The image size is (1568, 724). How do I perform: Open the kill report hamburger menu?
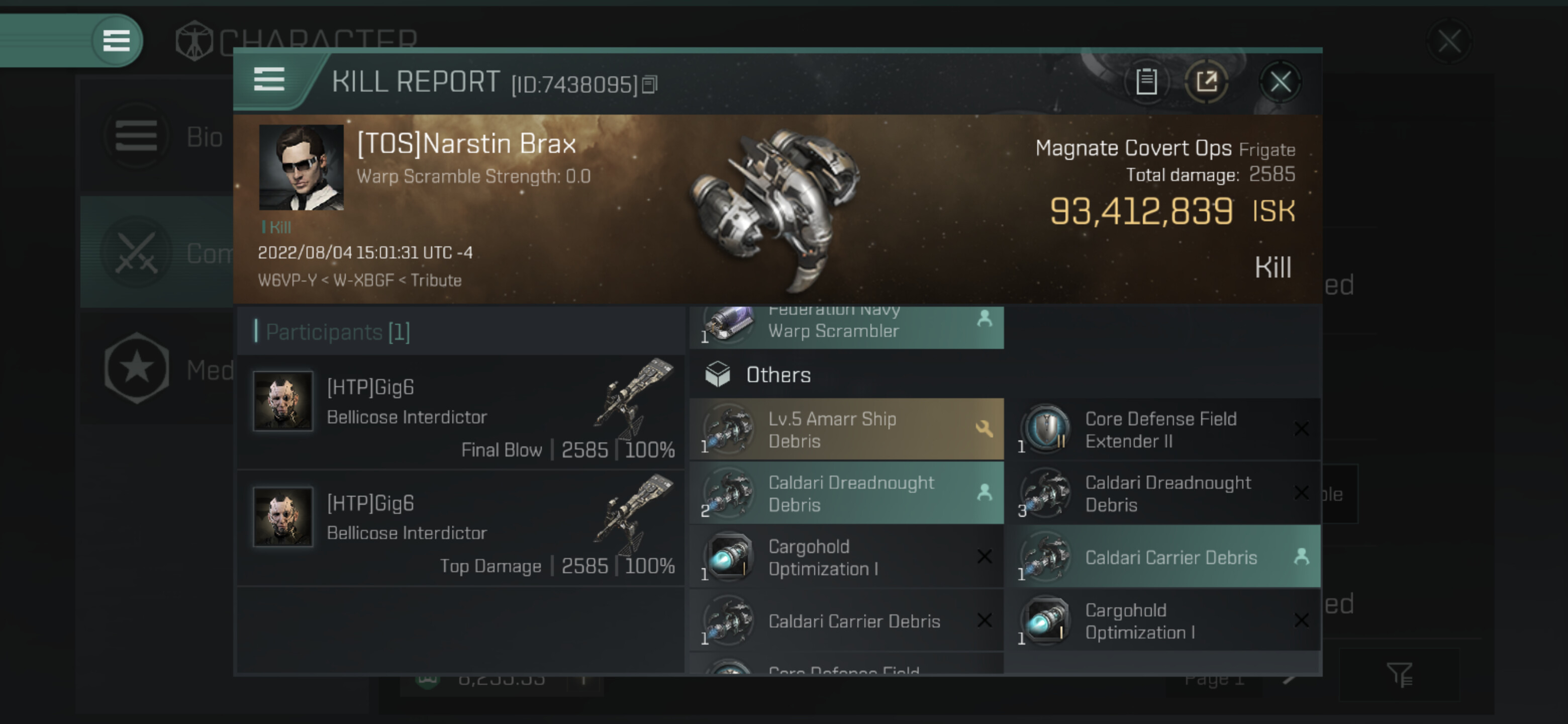(x=269, y=80)
